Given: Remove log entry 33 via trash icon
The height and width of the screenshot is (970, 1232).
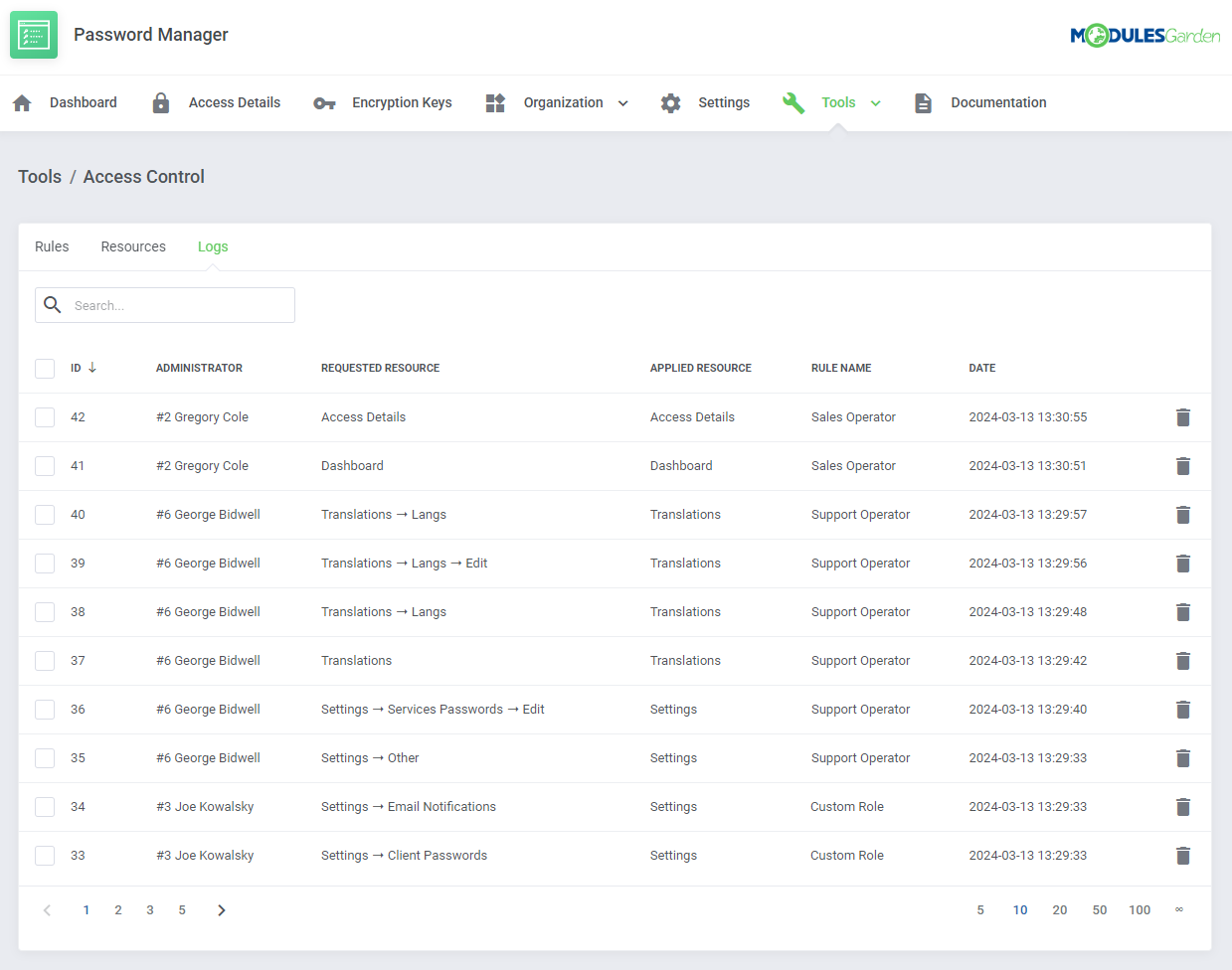Looking at the screenshot, I should point(1182,856).
